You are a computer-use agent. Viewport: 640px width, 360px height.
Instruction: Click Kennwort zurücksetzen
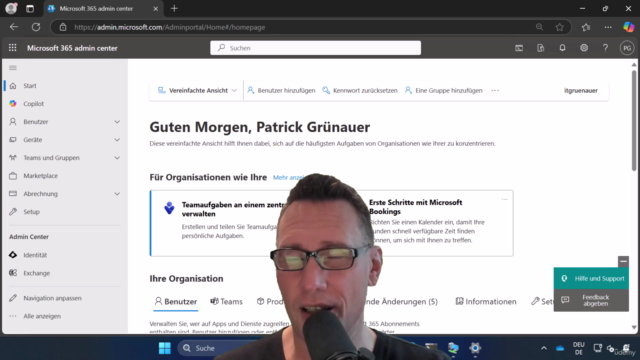coord(360,90)
